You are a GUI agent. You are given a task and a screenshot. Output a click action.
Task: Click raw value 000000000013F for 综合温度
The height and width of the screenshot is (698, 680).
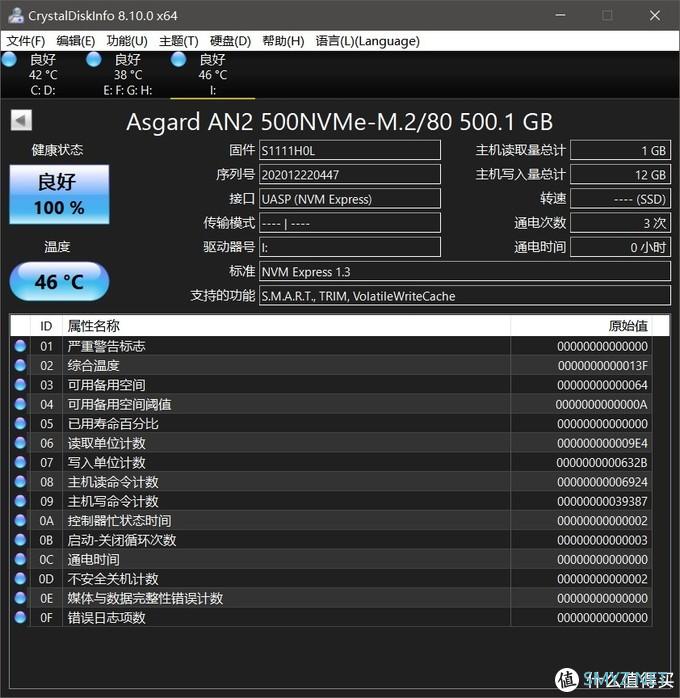click(603, 365)
